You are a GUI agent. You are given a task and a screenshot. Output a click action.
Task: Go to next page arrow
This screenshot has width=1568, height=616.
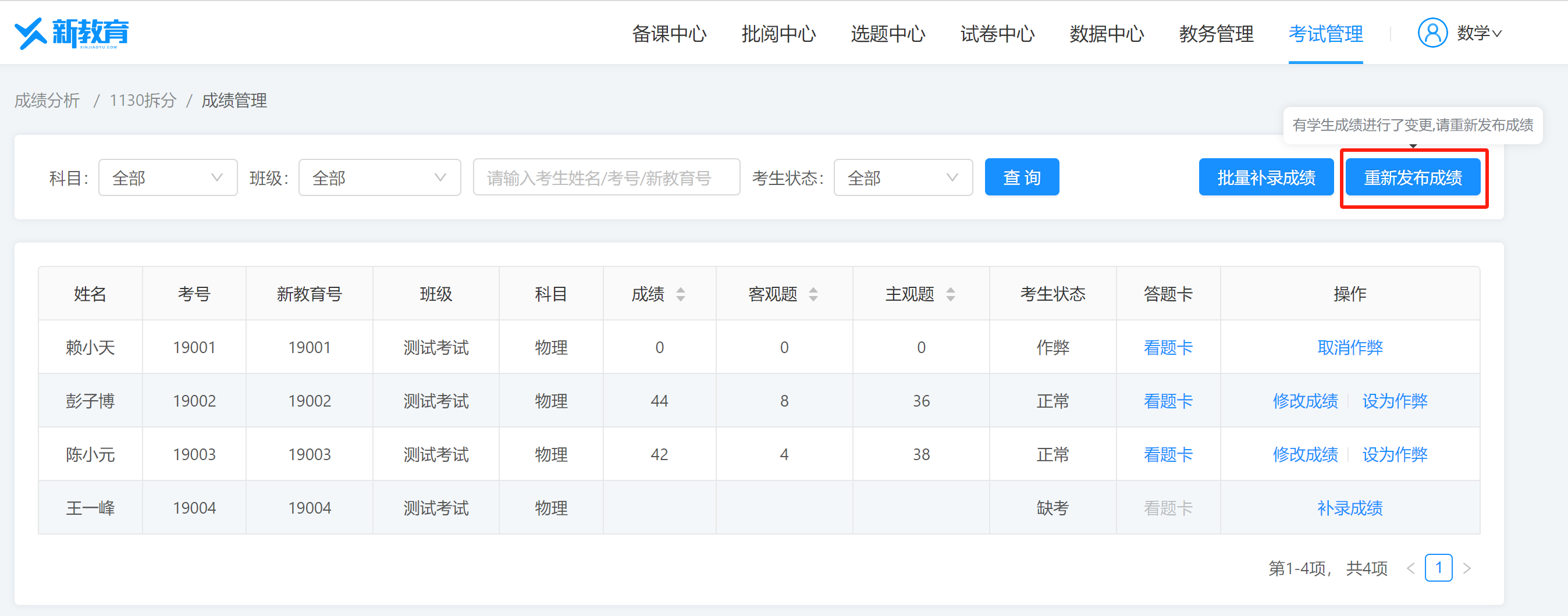1467,568
